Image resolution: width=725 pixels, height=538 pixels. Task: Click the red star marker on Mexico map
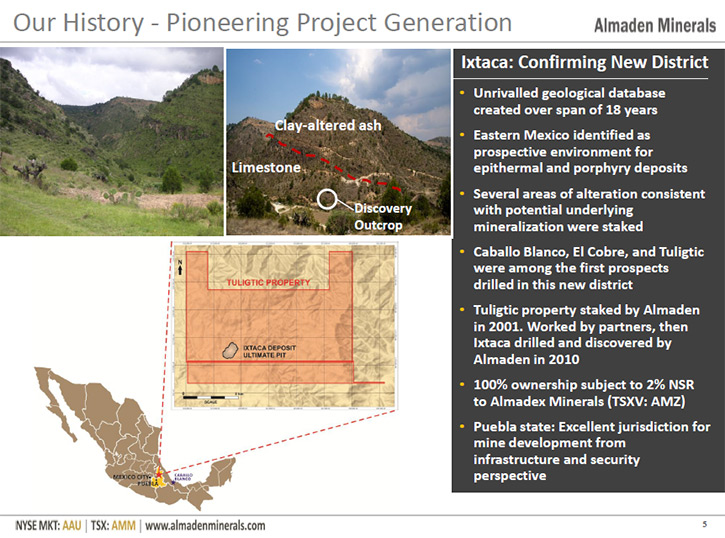click(x=159, y=474)
